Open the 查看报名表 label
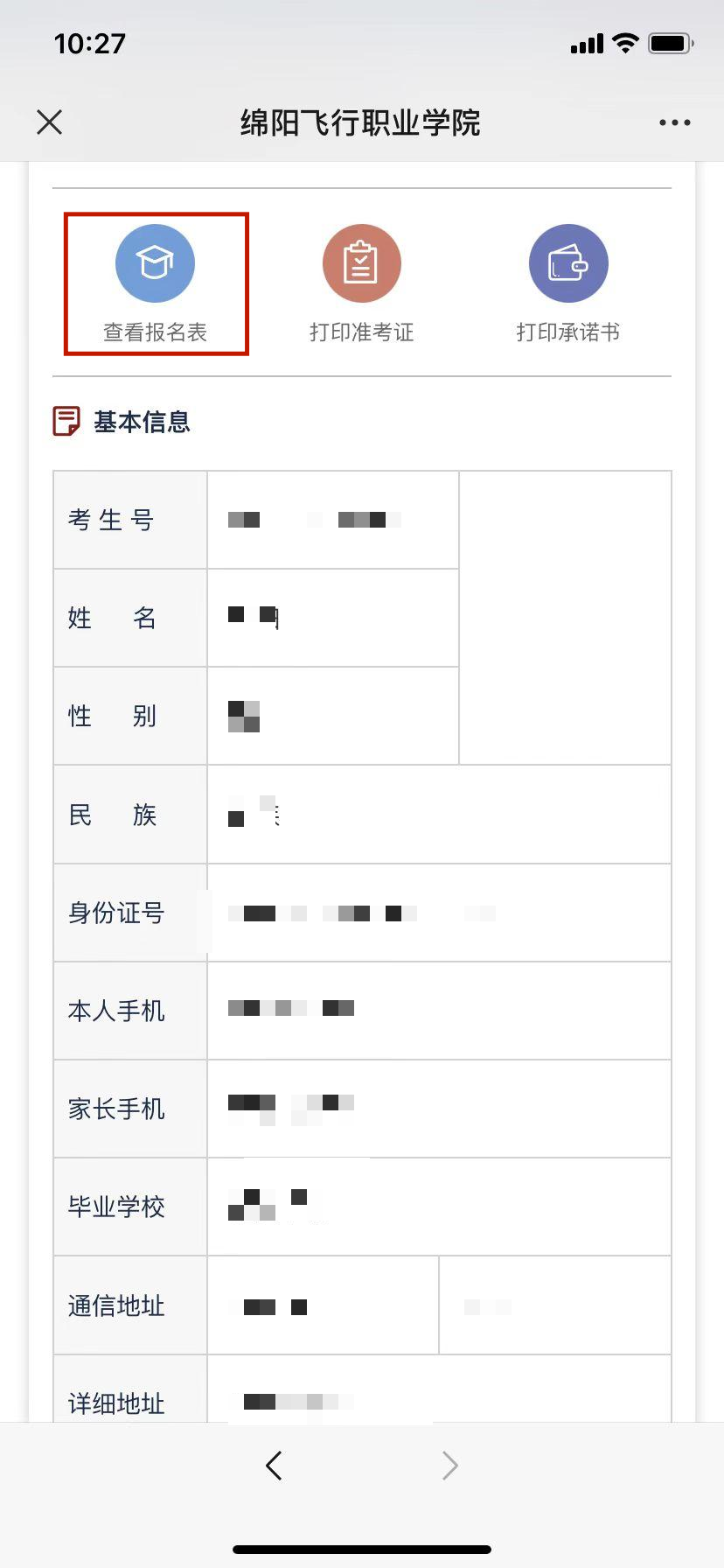The width and height of the screenshot is (724, 1568). [x=155, y=332]
